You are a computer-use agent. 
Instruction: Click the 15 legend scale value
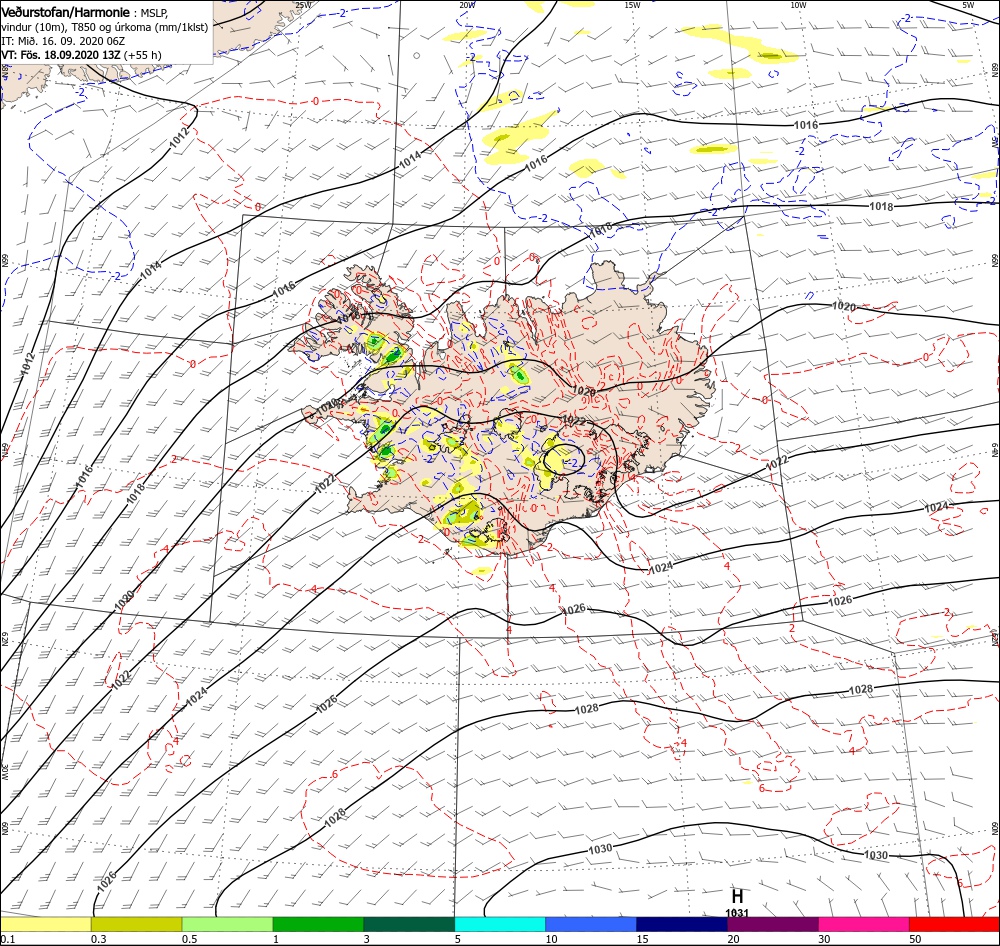642,939
